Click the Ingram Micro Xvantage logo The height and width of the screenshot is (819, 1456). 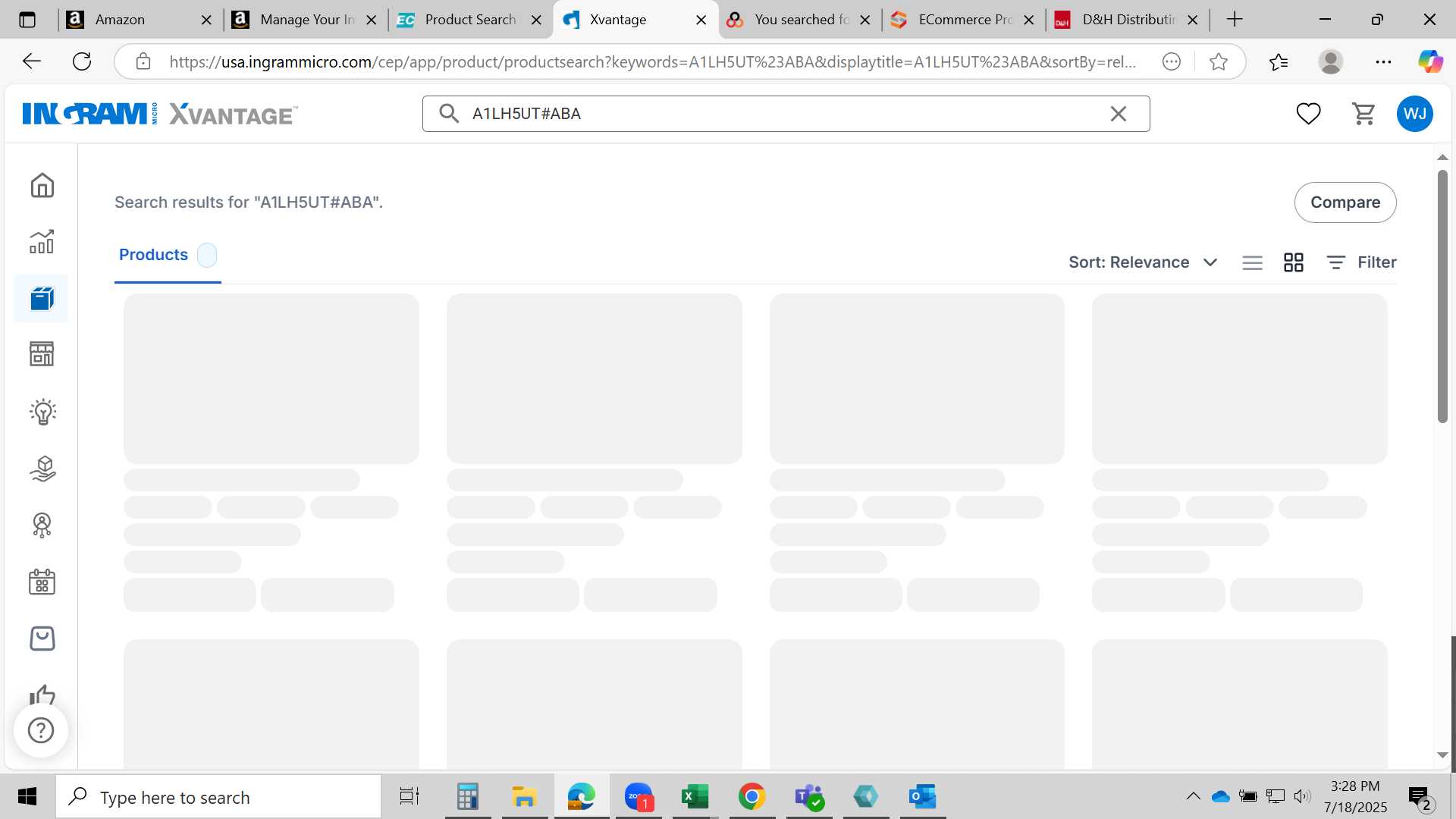click(x=160, y=114)
